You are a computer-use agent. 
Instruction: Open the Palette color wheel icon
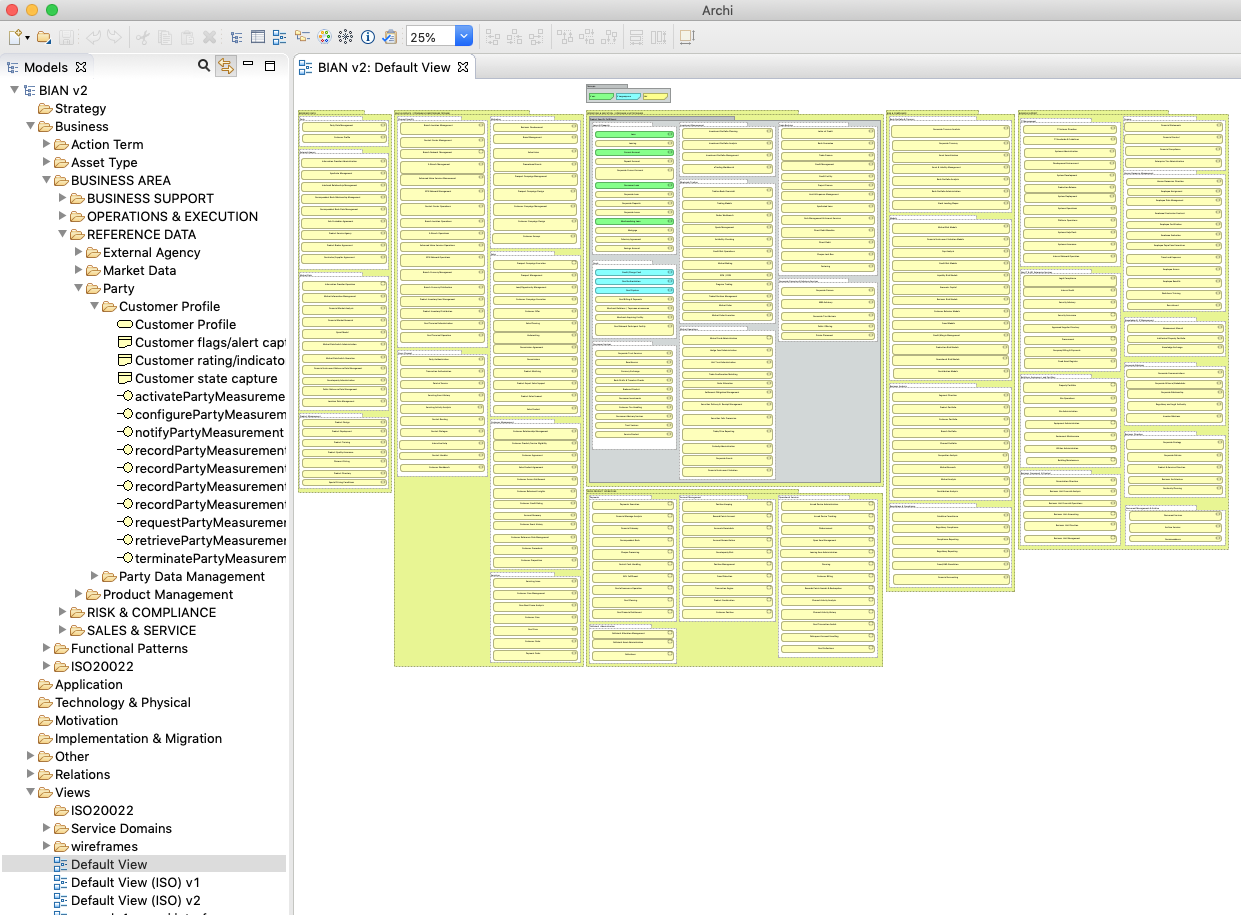tap(324, 37)
